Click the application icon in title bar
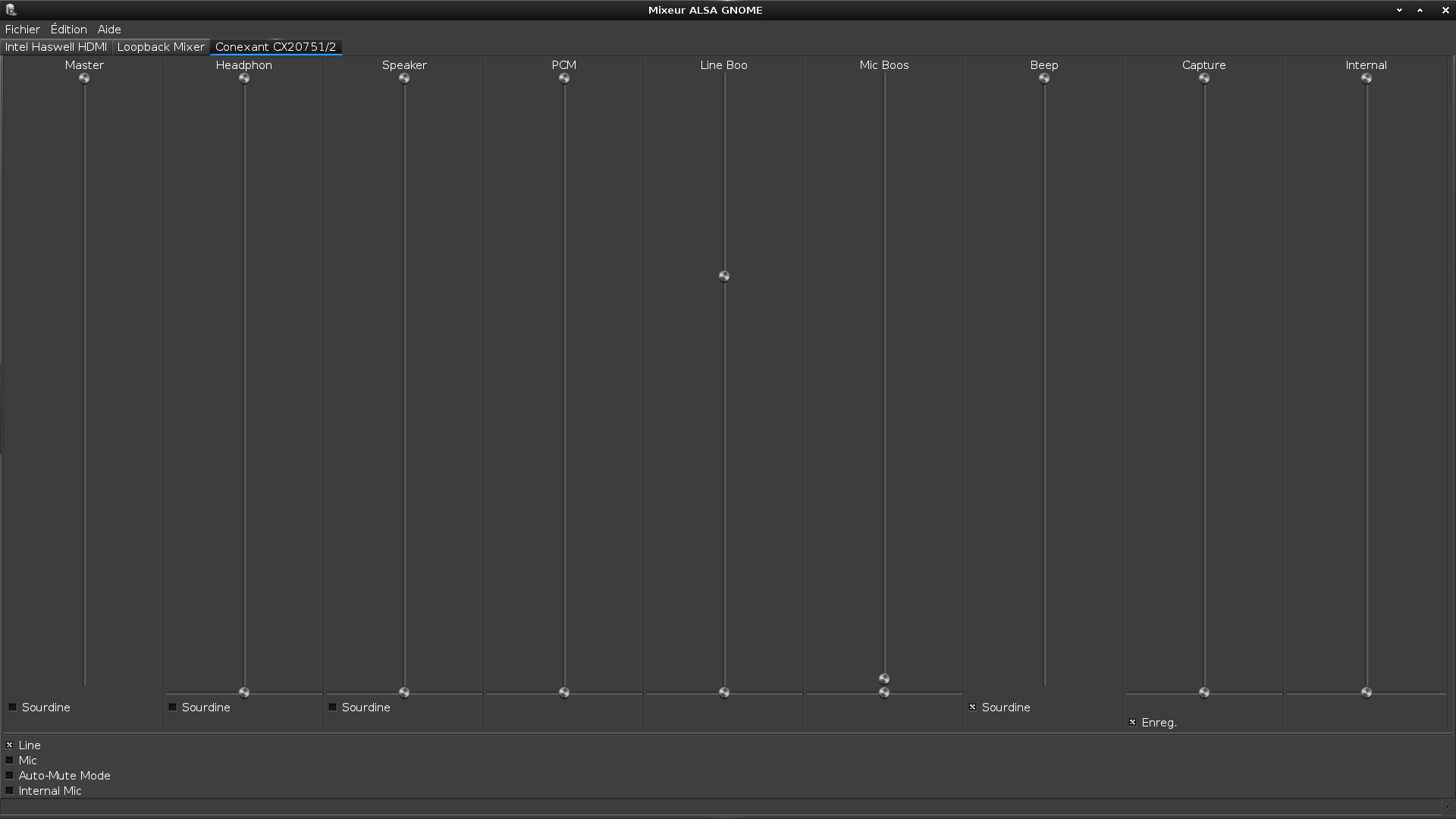The image size is (1456, 819). click(x=11, y=10)
